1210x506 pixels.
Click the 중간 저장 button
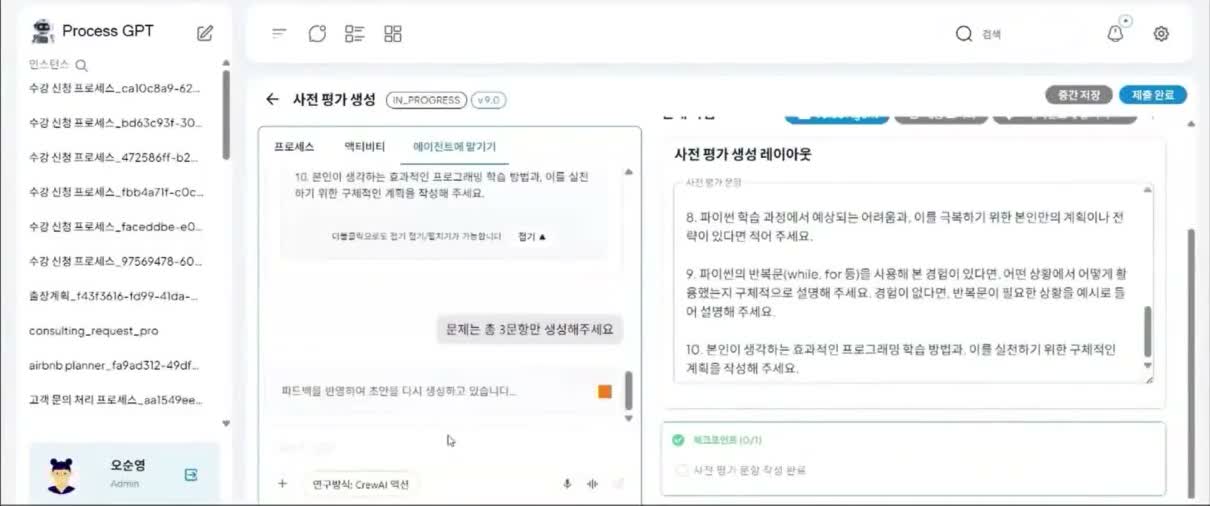[x=1079, y=95]
